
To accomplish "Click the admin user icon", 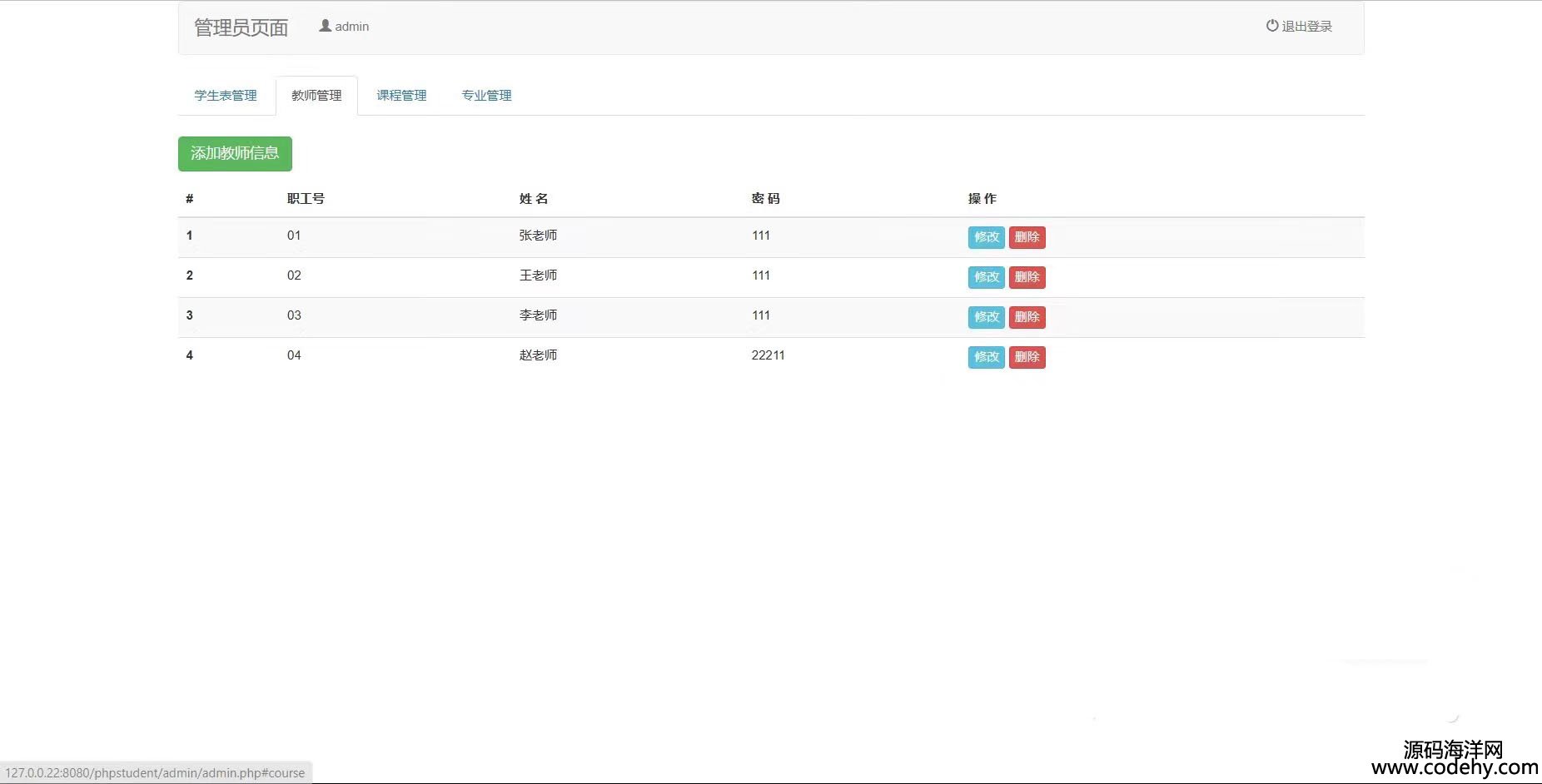I will (325, 26).
